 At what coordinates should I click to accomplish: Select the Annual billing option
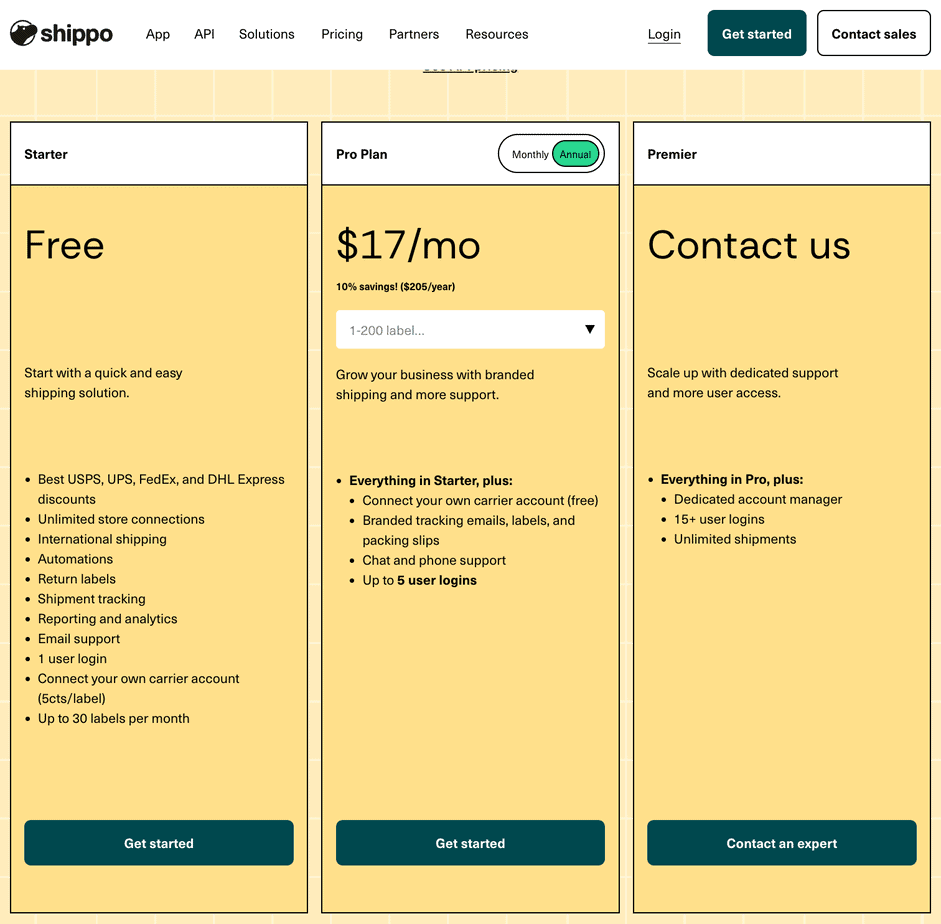(576, 155)
